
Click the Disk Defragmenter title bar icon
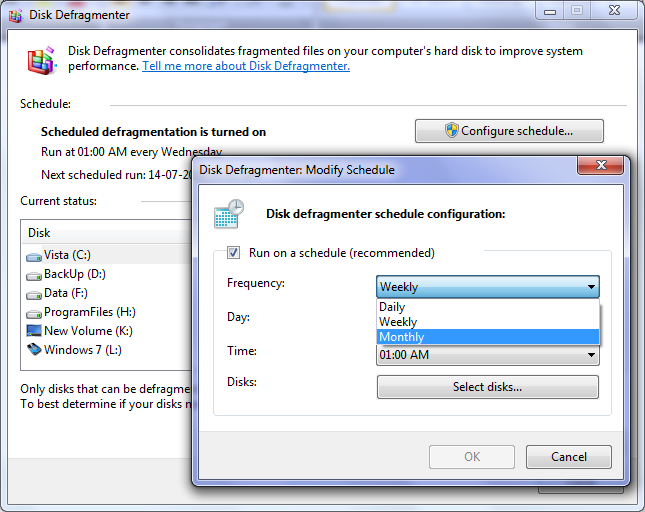click(x=13, y=14)
